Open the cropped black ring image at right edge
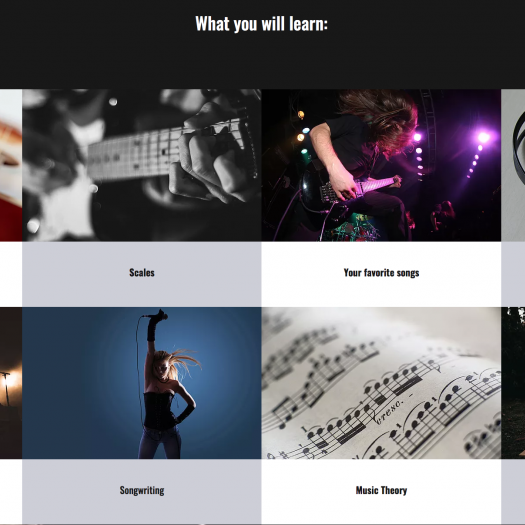Viewport: 525px width, 525px height. (x=513, y=165)
